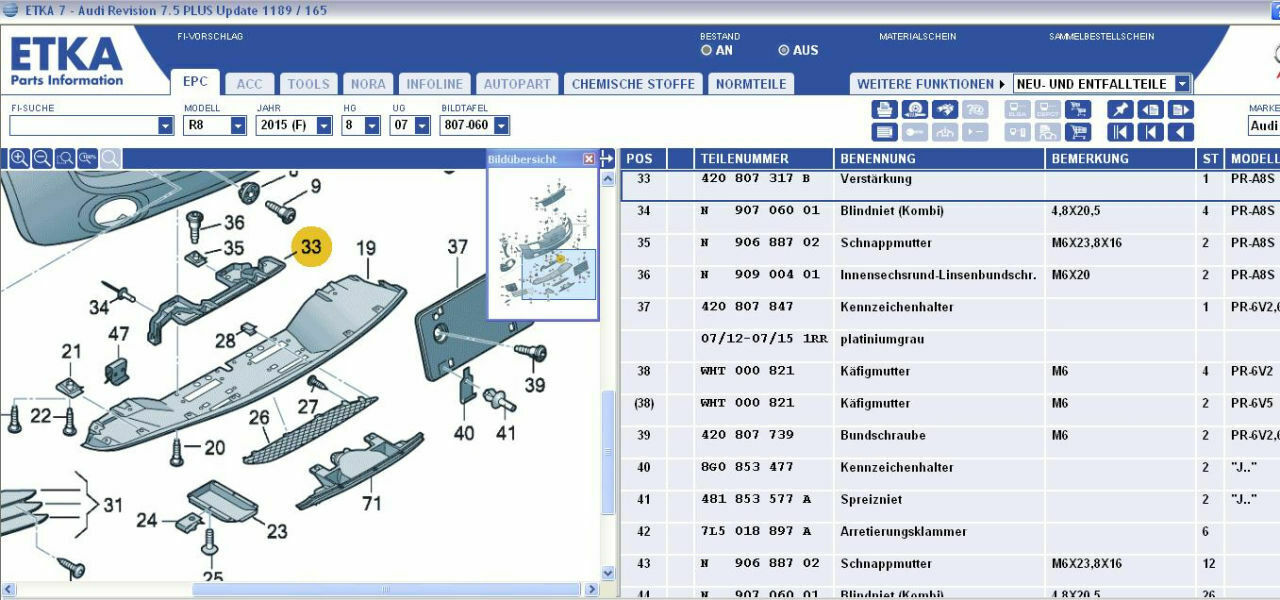Viewport: 1280px width, 600px height.
Task: Click the greyed-out key icon
Action: click(x=914, y=132)
